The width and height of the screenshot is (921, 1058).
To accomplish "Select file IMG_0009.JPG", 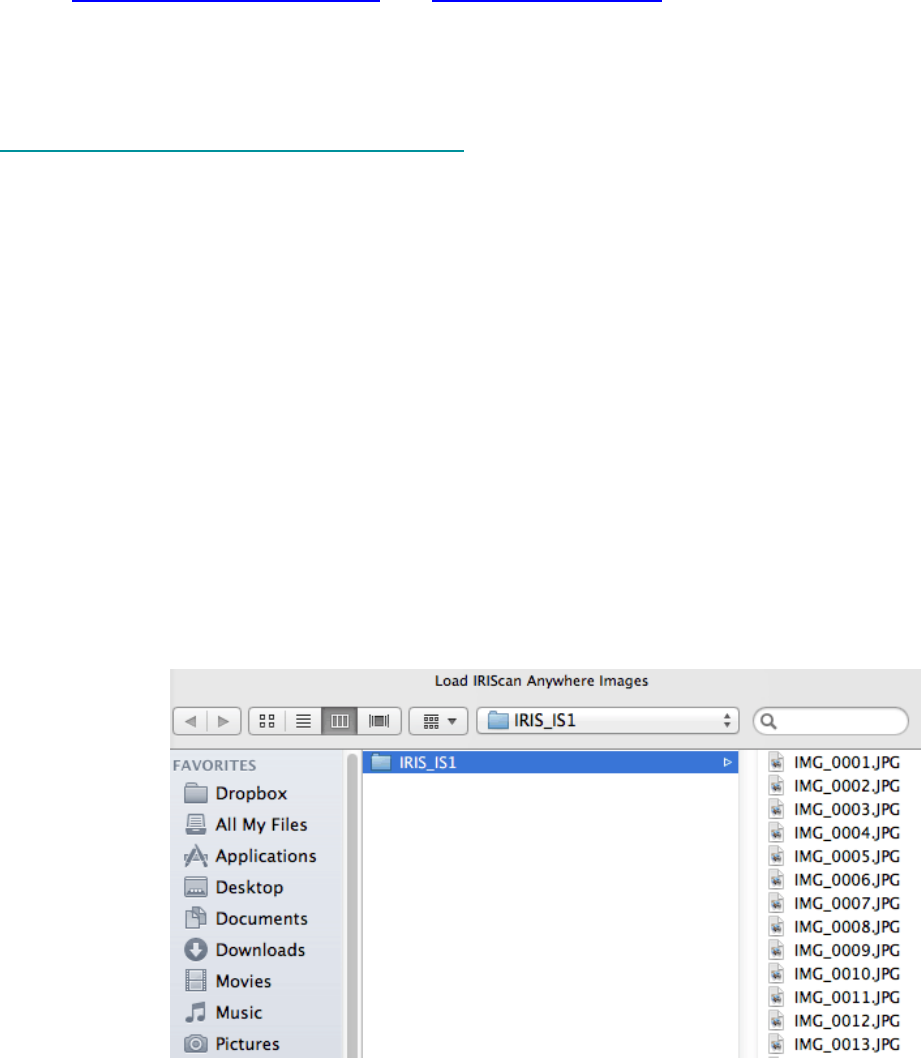I will tap(835, 950).
